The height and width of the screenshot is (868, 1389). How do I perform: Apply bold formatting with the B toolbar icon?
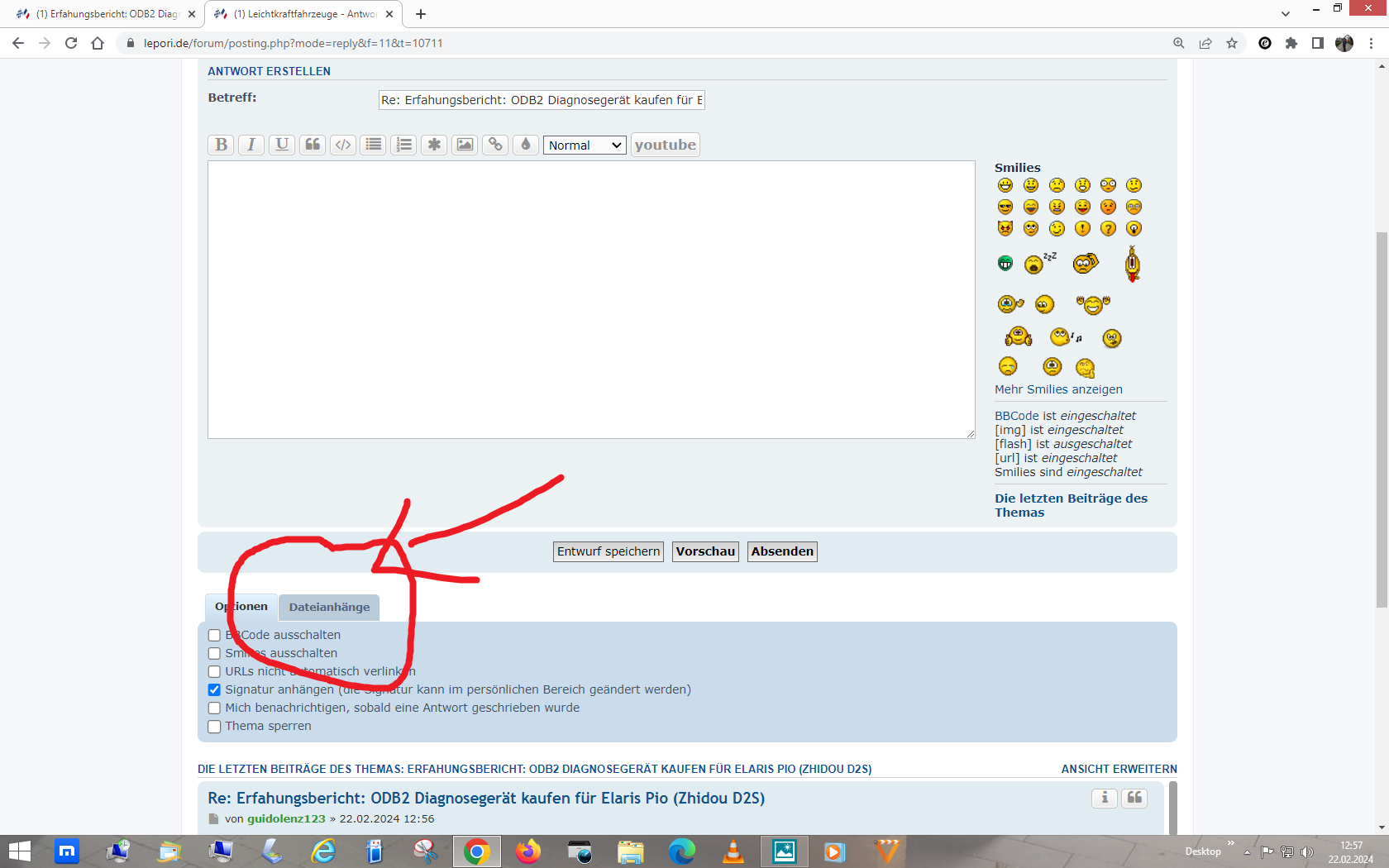point(220,145)
